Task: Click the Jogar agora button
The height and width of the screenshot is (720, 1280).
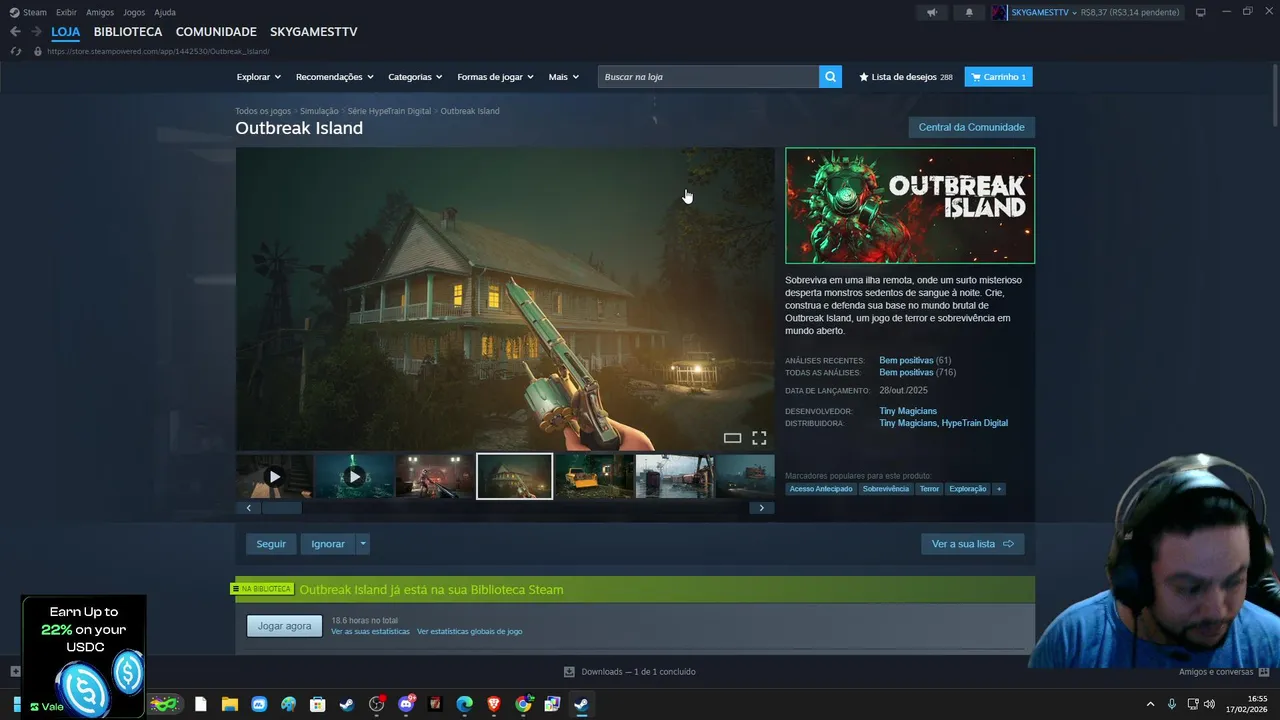Action: 285,626
